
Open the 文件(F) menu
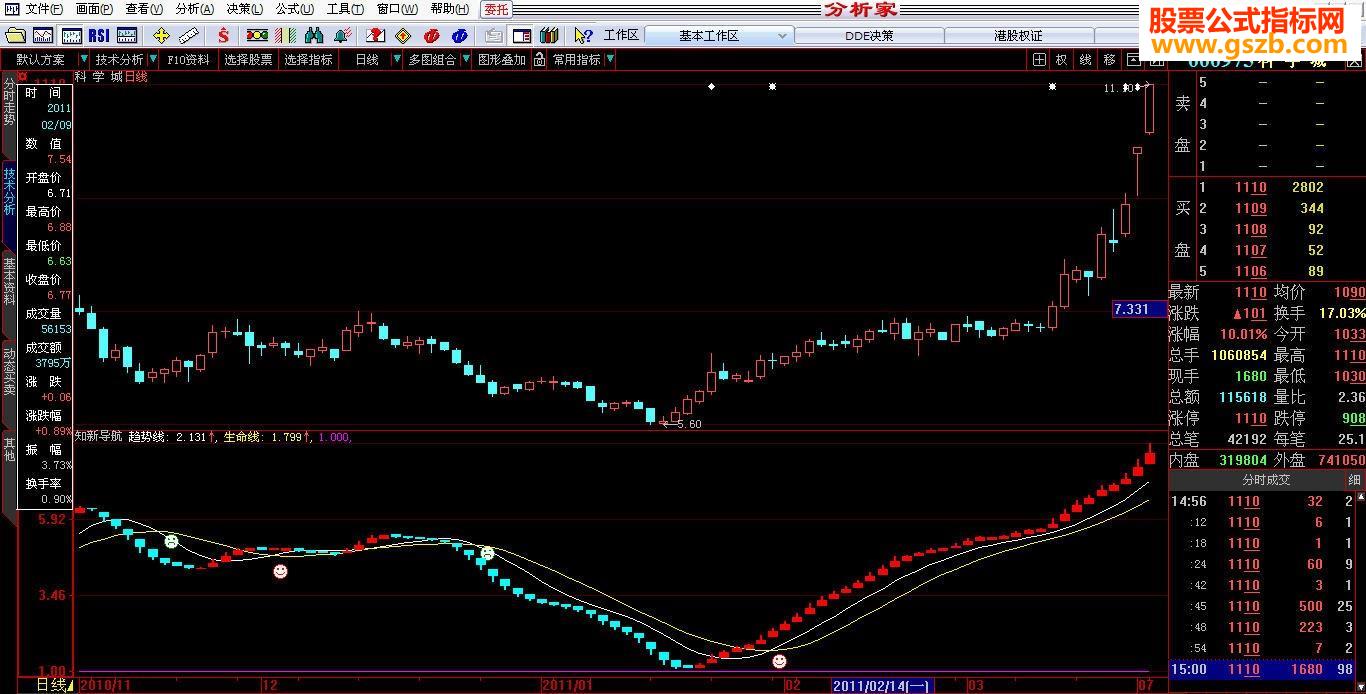pos(44,9)
